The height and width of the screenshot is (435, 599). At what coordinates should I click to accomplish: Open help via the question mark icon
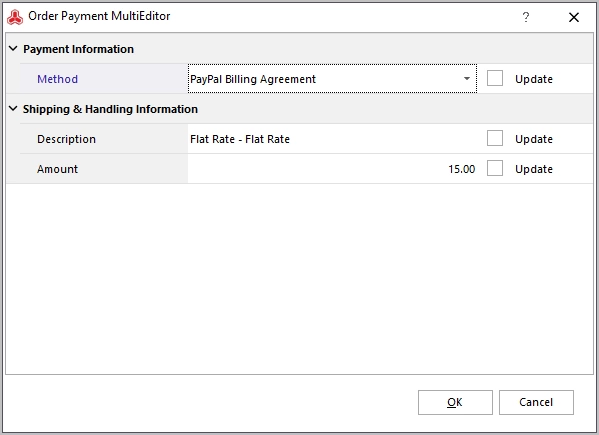(526, 17)
